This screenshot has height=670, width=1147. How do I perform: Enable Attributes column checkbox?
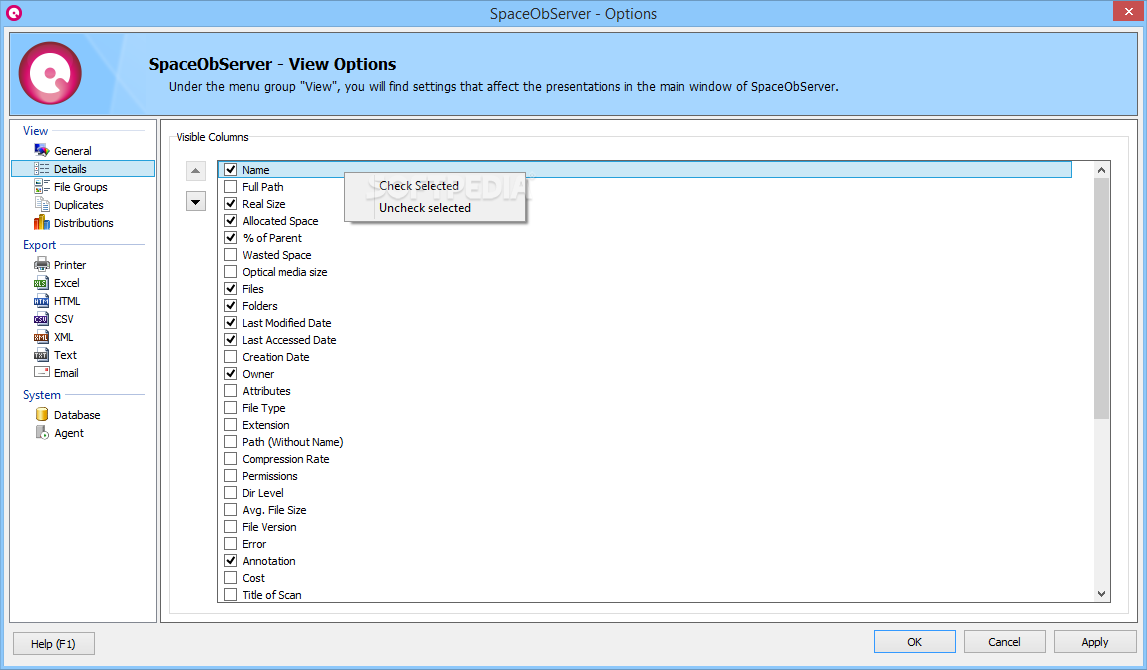click(x=230, y=391)
